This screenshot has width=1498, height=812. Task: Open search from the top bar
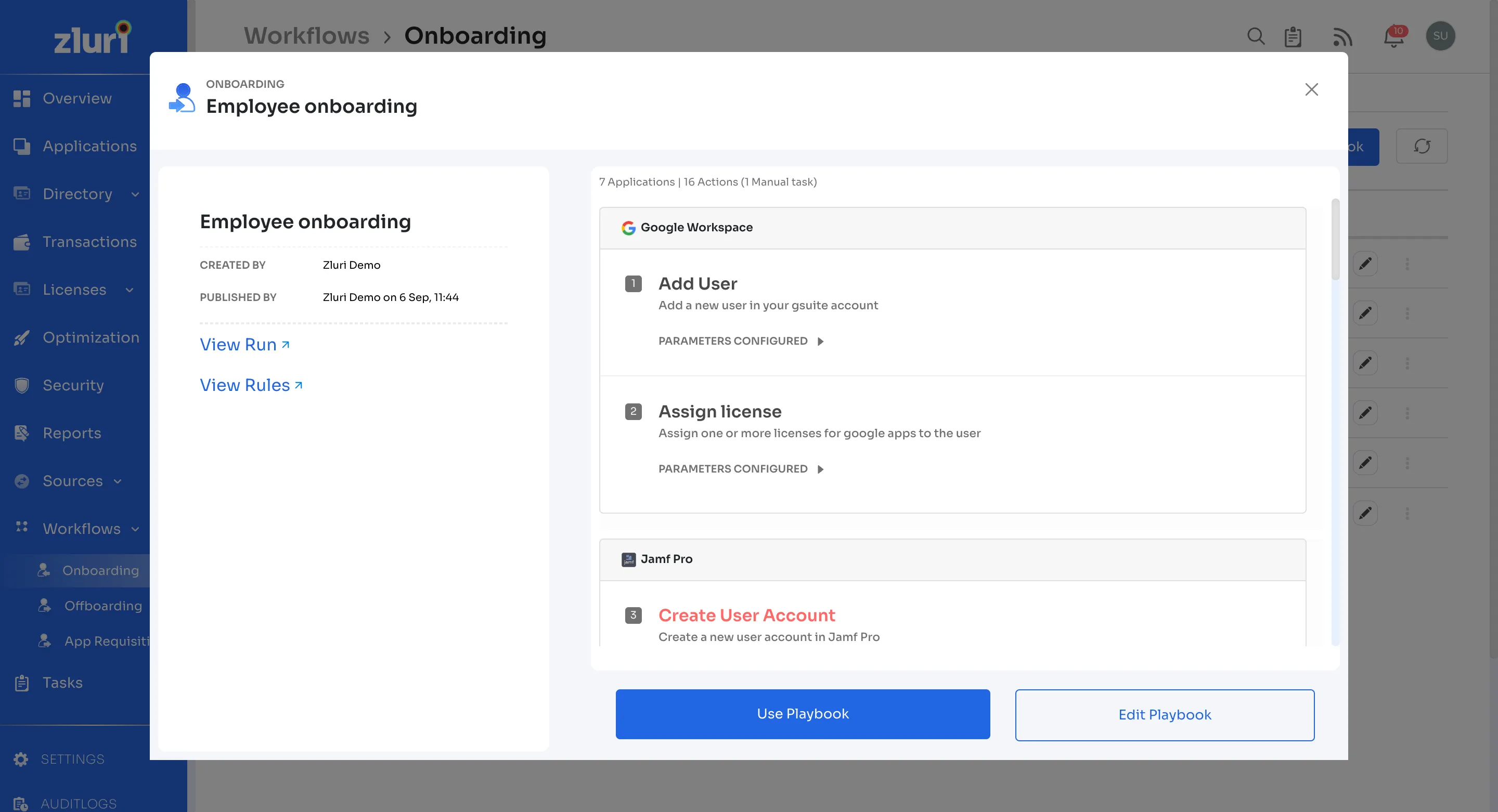coord(1256,36)
